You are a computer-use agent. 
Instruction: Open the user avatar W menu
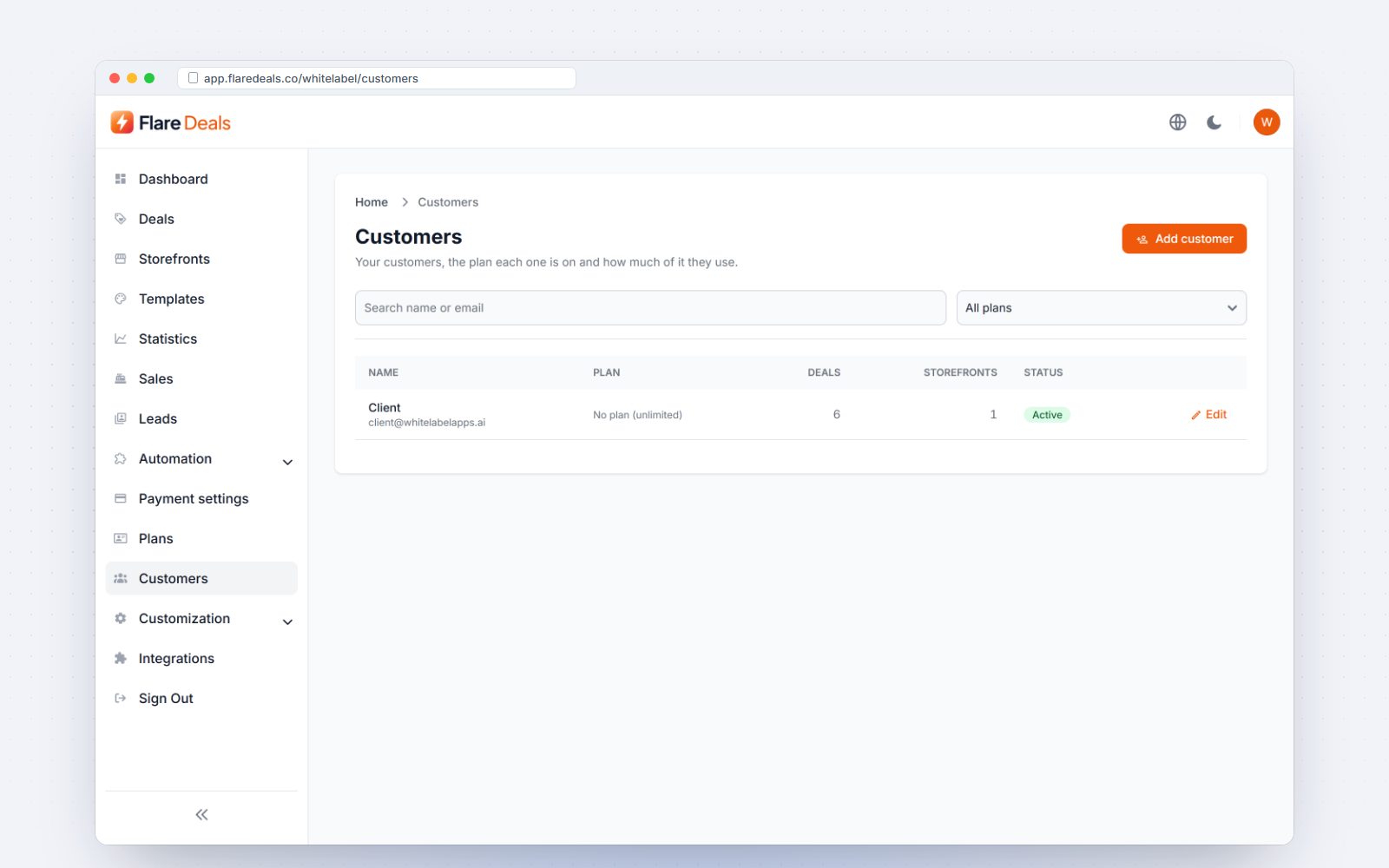pyautogui.click(x=1267, y=122)
